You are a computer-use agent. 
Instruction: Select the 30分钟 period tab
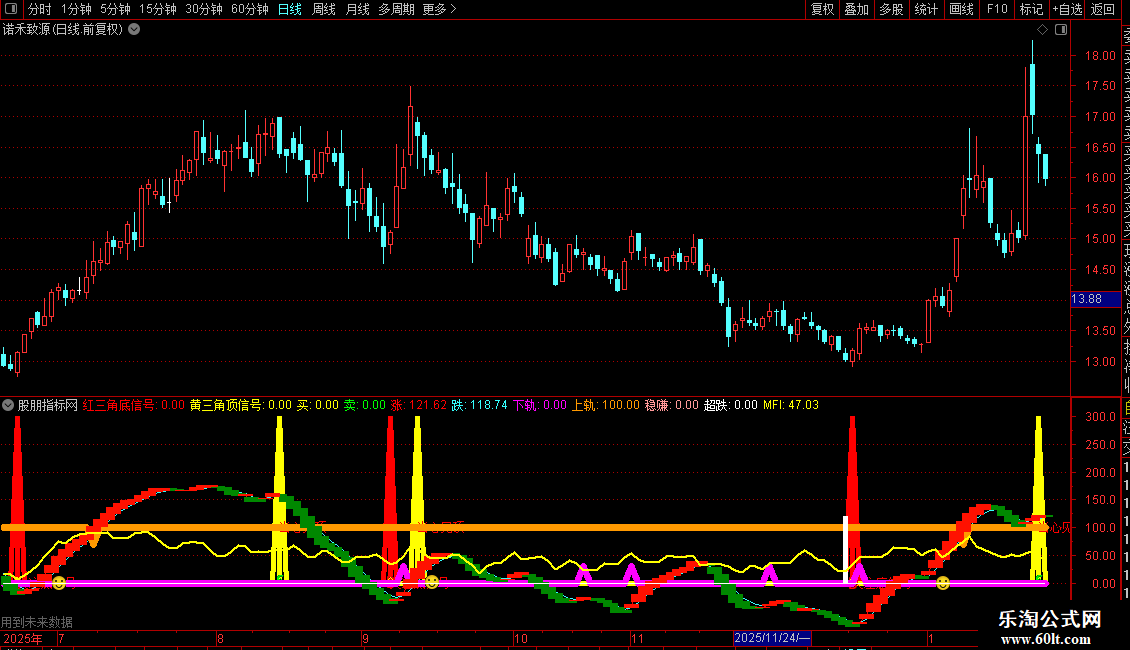204,9
